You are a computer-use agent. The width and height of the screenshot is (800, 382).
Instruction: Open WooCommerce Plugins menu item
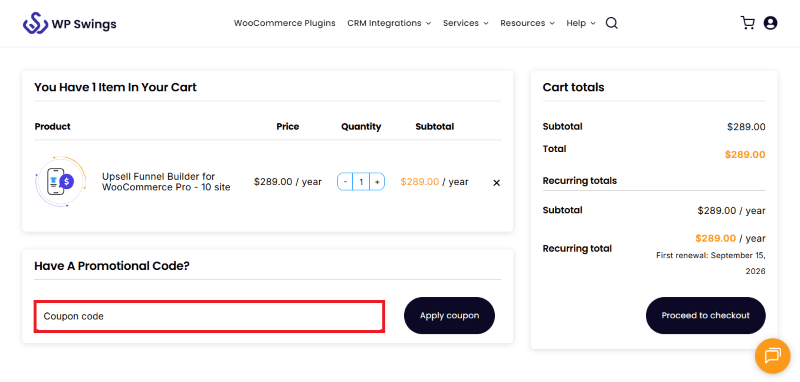tap(285, 23)
